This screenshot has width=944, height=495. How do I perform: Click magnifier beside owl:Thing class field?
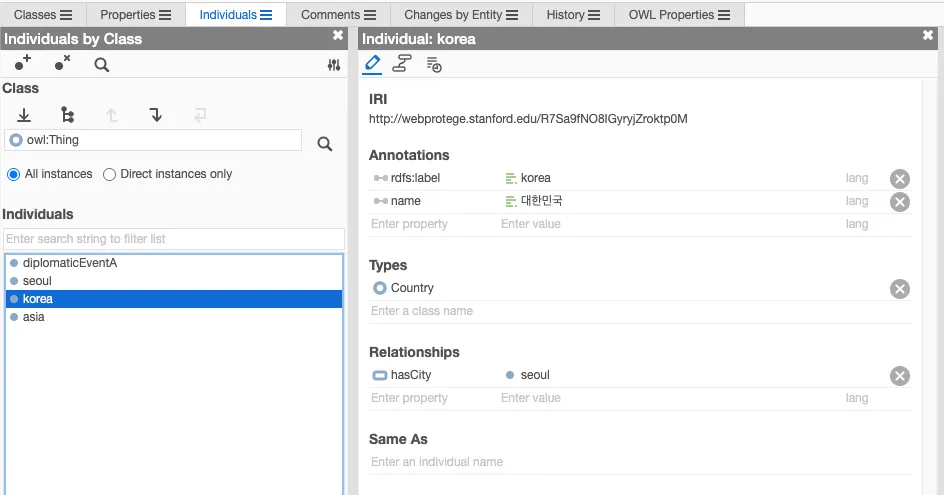tap(324, 144)
